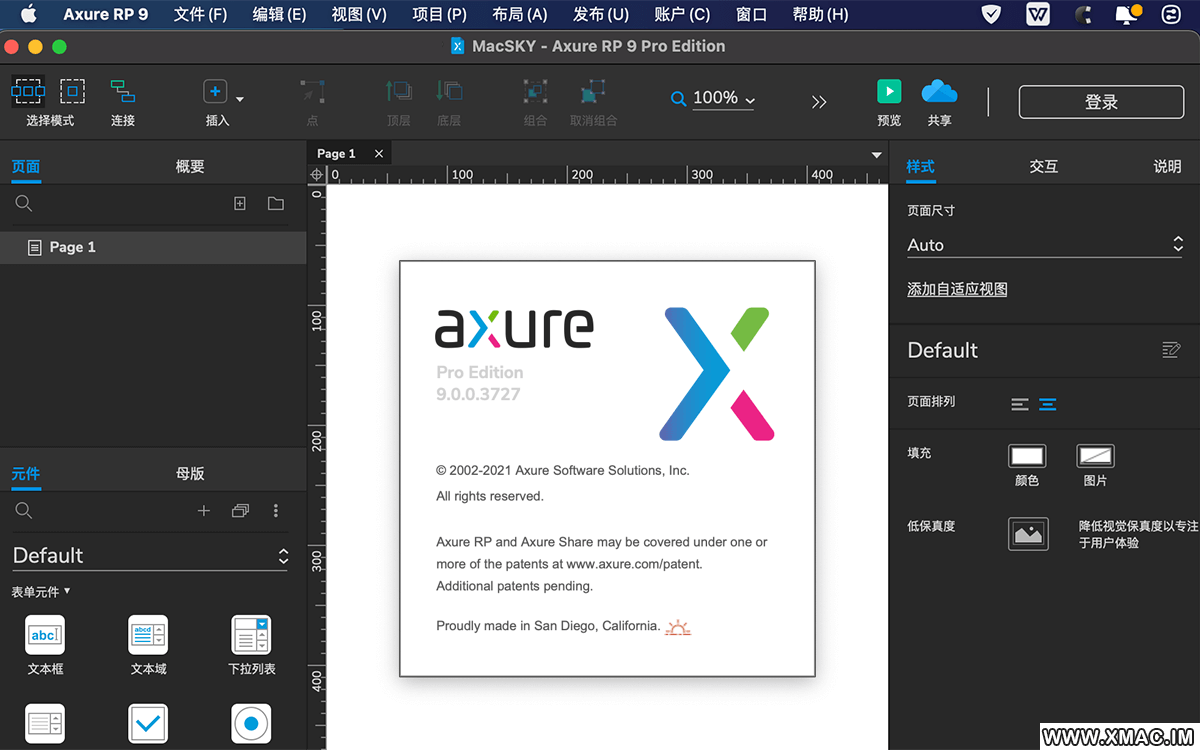Open the 发布 (U) menu
The width and height of the screenshot is (1200, 750).
(x=600, y=14)
